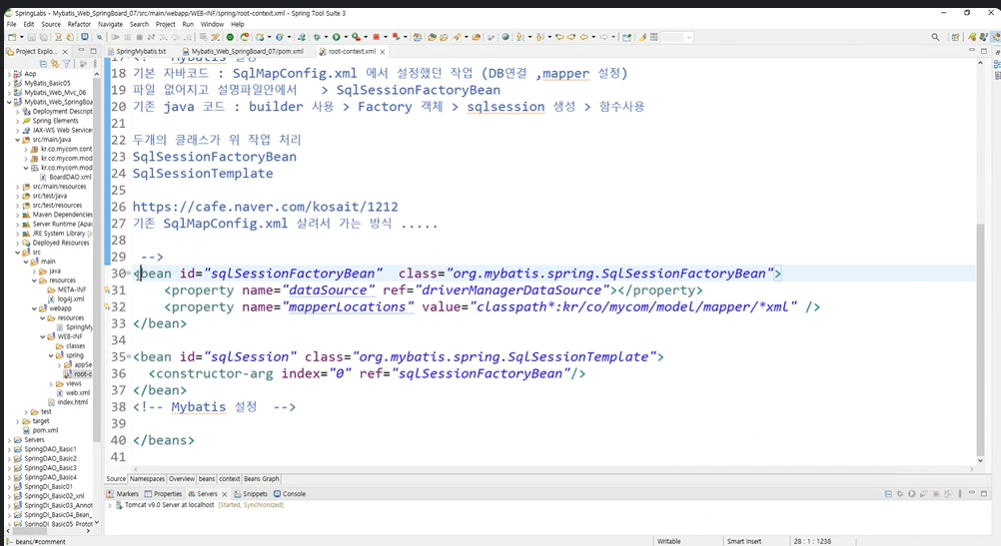The width and height of the screenshot is (1001, 546).
Task: Maximize the editor area icon
Action: pyautogui.click(x=984, y=50)
